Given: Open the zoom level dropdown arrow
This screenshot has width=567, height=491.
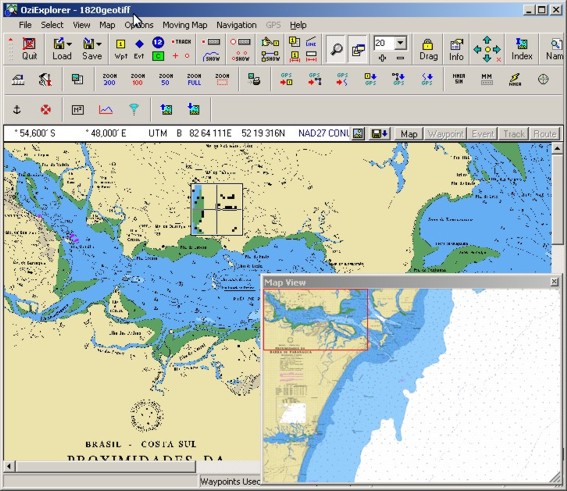Looking at the screenshot, I should coord(400,43).
